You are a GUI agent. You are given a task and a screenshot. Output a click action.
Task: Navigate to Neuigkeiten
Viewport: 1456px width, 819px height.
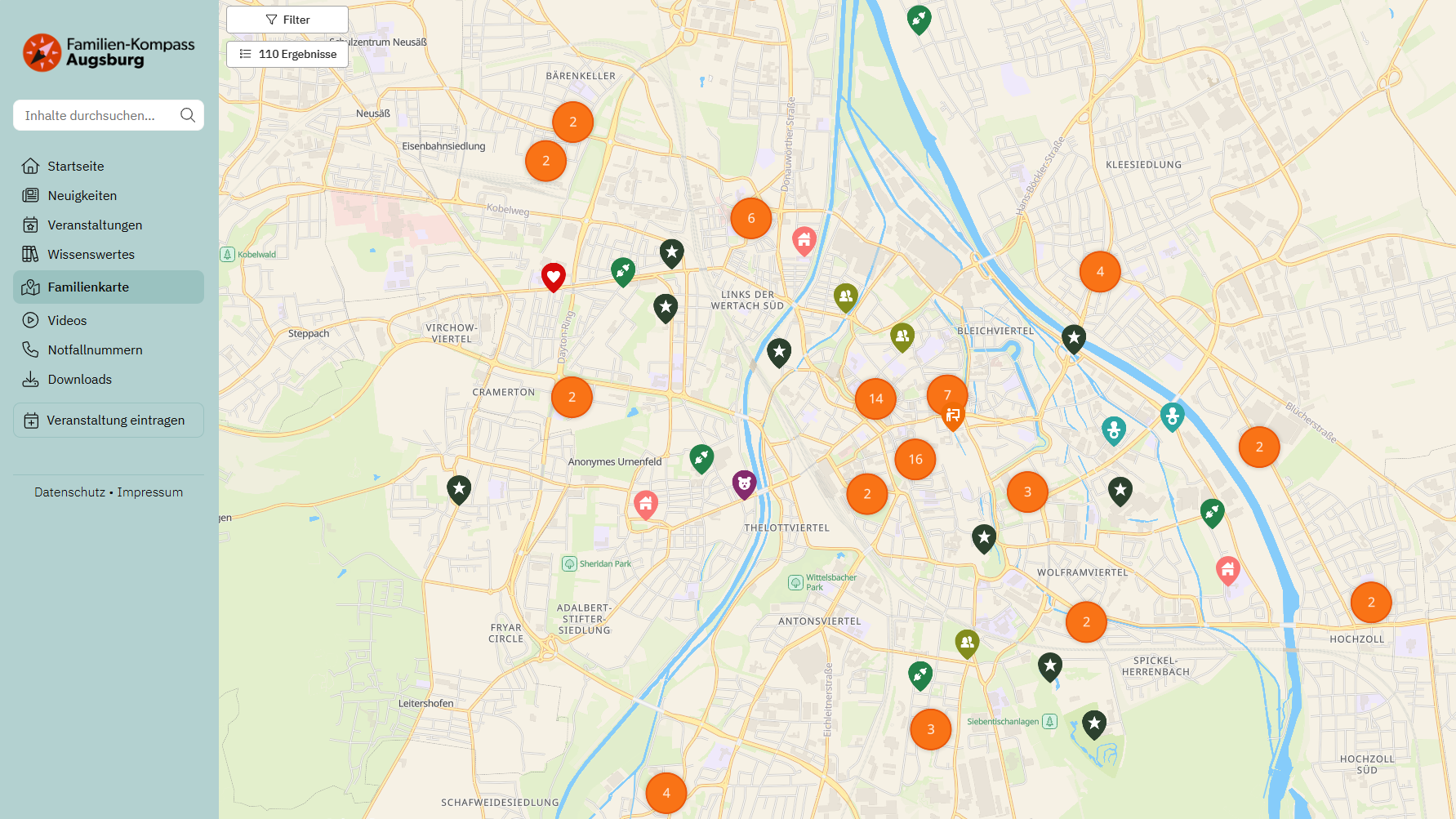[x=82, y=195]
